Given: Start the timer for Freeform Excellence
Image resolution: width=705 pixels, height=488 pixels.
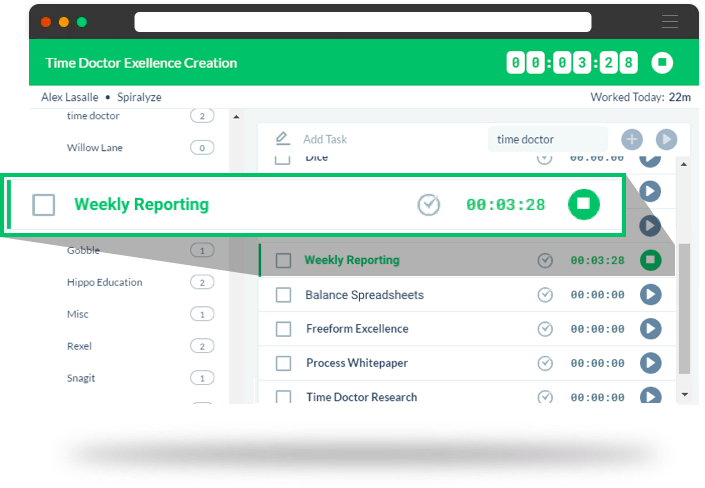Looking at the screenshot, I should pos(651,329).
